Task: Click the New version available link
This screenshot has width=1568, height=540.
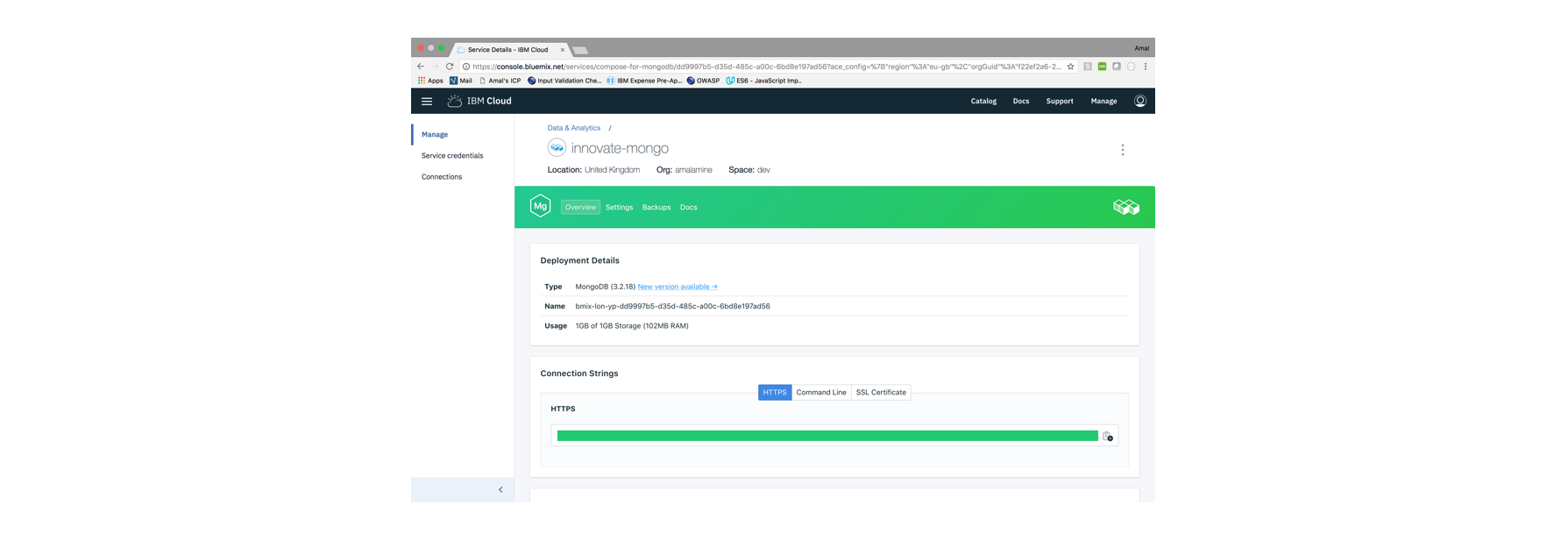Action: coord(678,287)
